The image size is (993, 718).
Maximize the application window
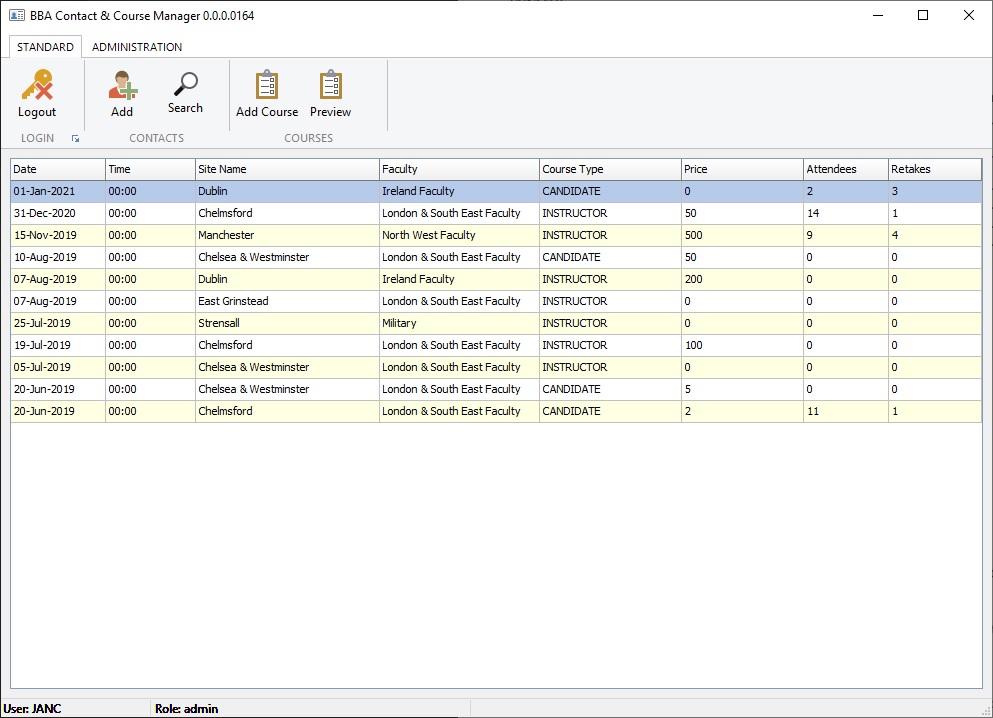(x=923, y=15)
